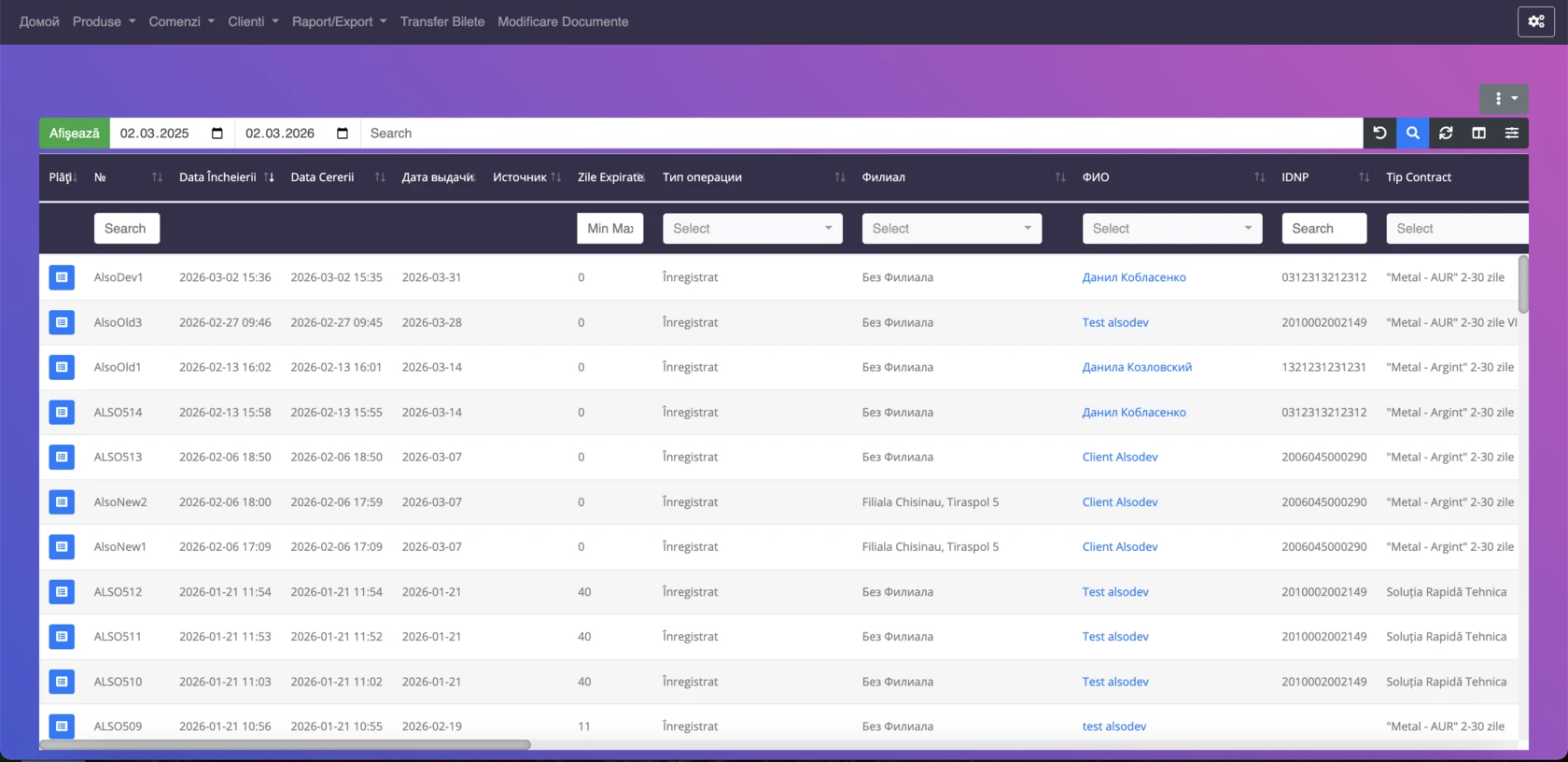Open document icon for row ALSO512
Screen dimensions: 1568x762
pos(62,591)
